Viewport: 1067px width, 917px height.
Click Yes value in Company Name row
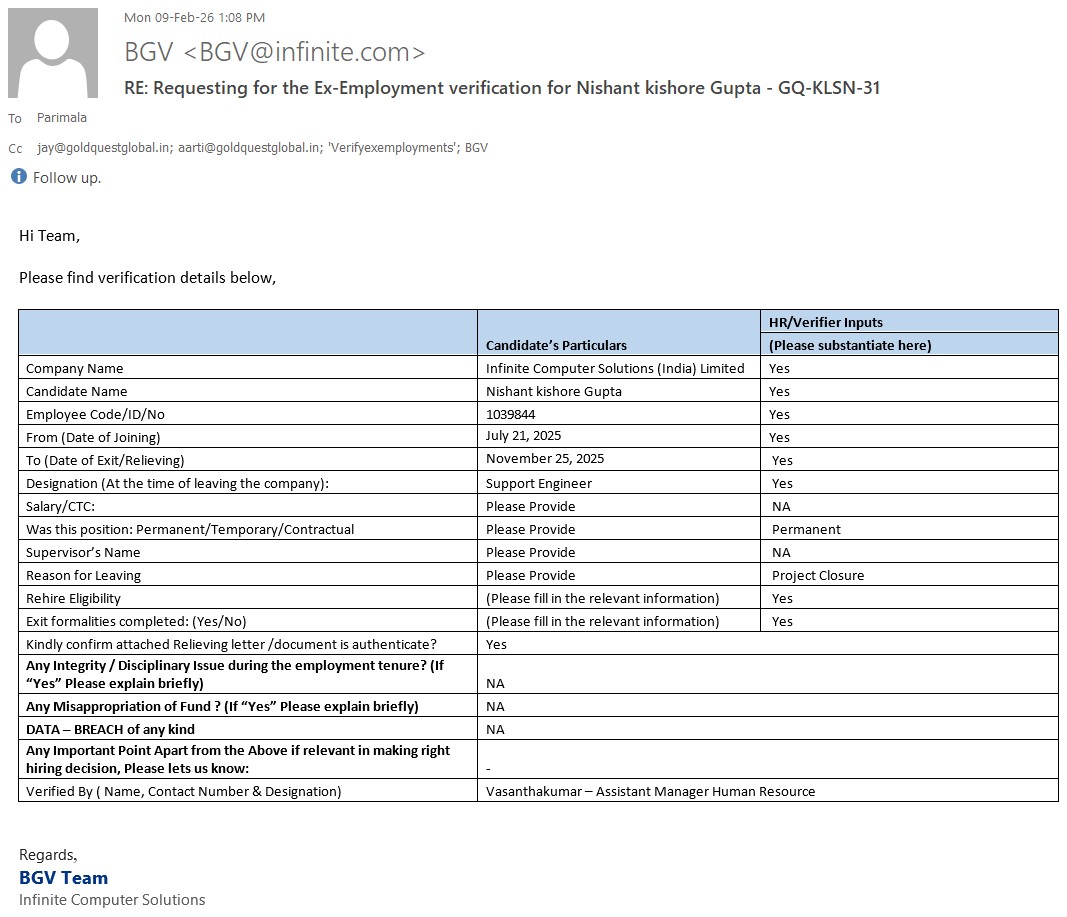(779, 368)
